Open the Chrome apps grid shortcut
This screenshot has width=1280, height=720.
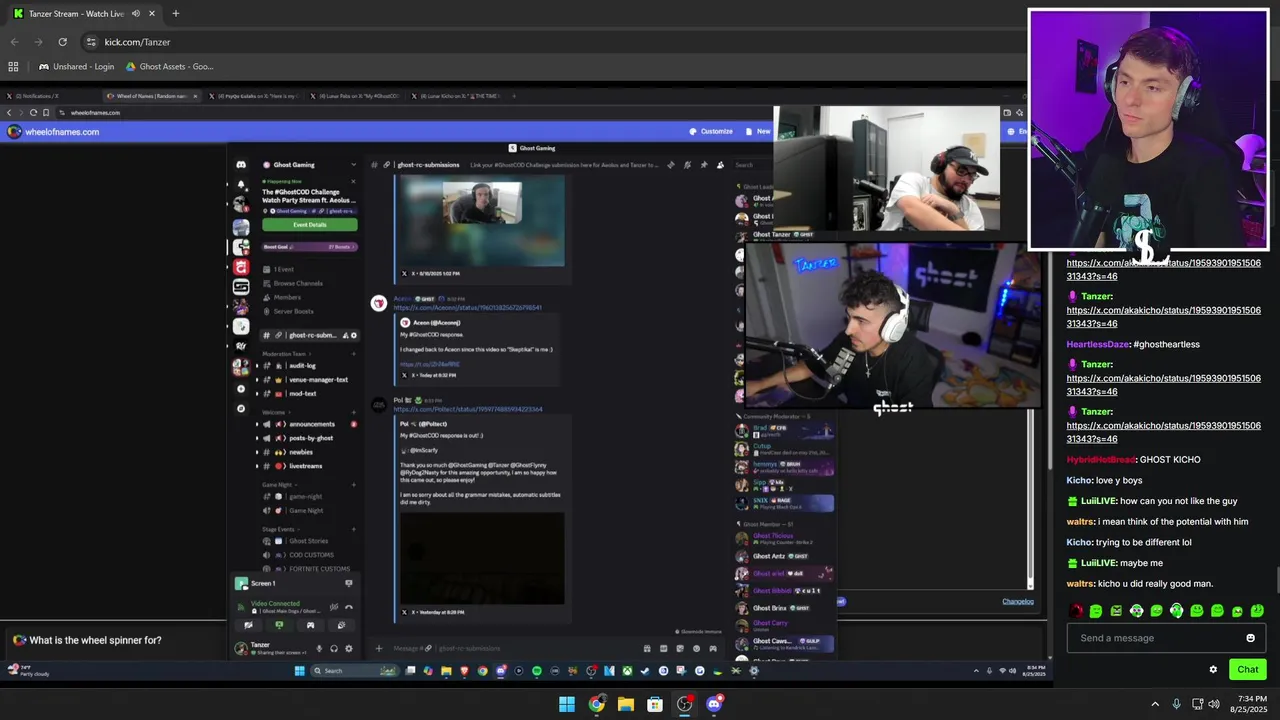[x=13, y=67]
